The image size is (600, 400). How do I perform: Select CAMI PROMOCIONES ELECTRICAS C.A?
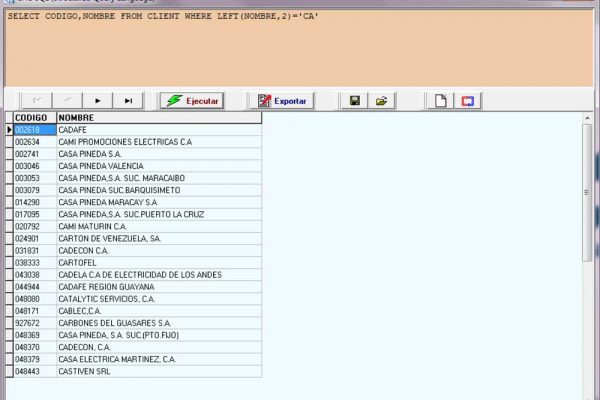tap(159, 142)
